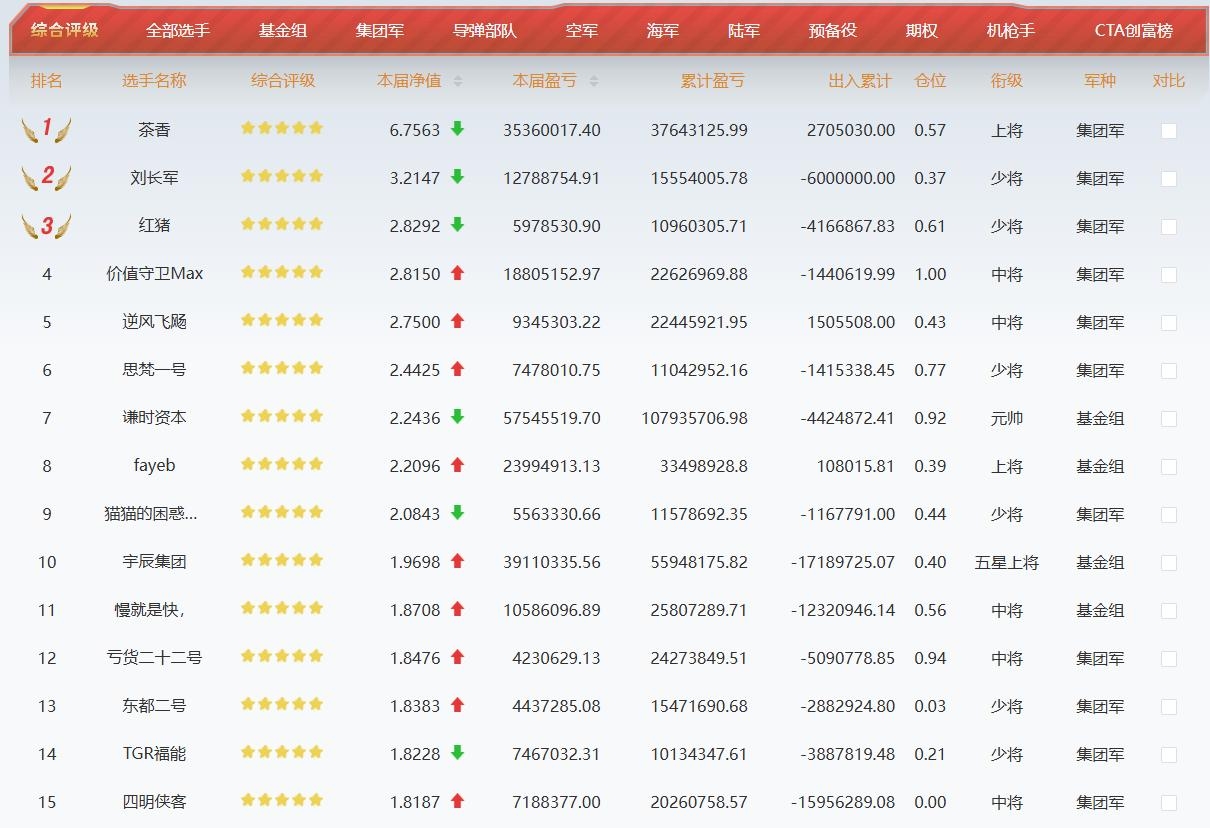Open the CTA创富榜 tab

(1134, 30)
